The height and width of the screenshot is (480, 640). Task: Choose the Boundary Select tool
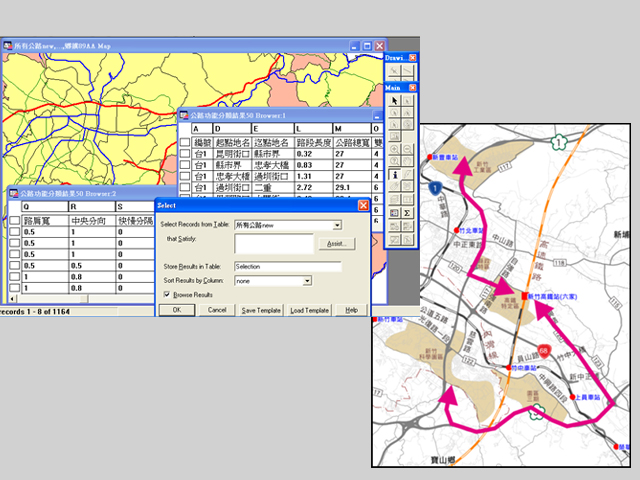pyautogui.click(x=394, y=124)
